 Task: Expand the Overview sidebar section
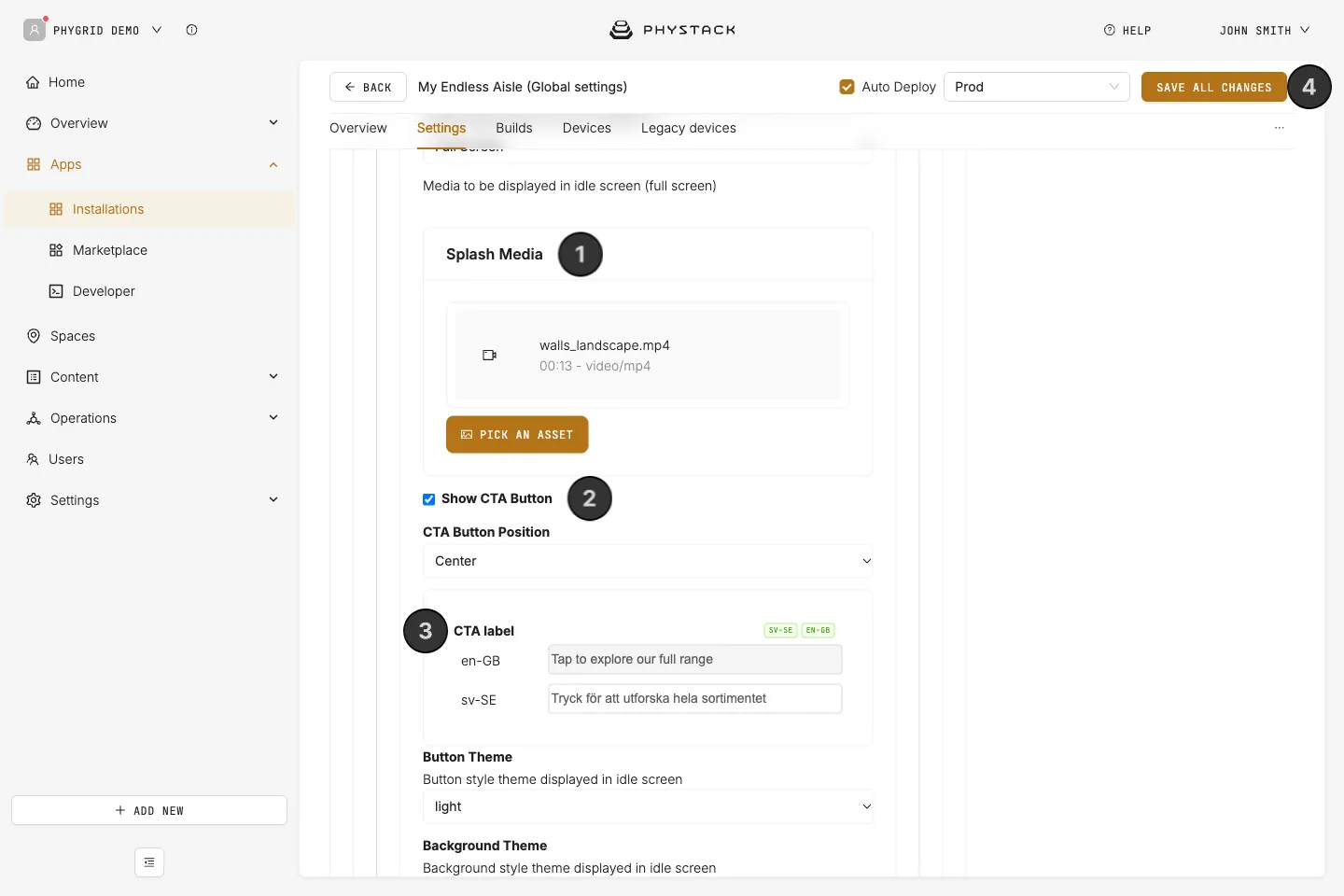273,122
